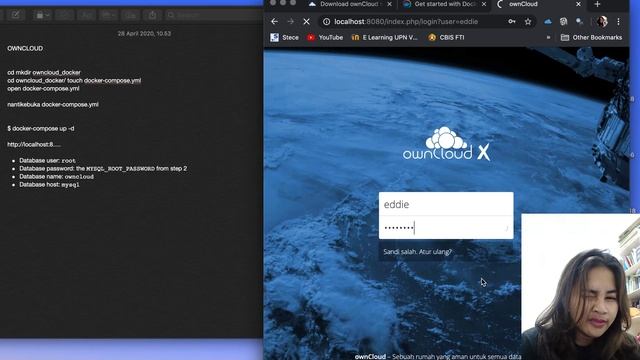Click the 'cd mkdir owncloud_docker' line
This screenshot has width=640, height=360.
tap(44, 73)
